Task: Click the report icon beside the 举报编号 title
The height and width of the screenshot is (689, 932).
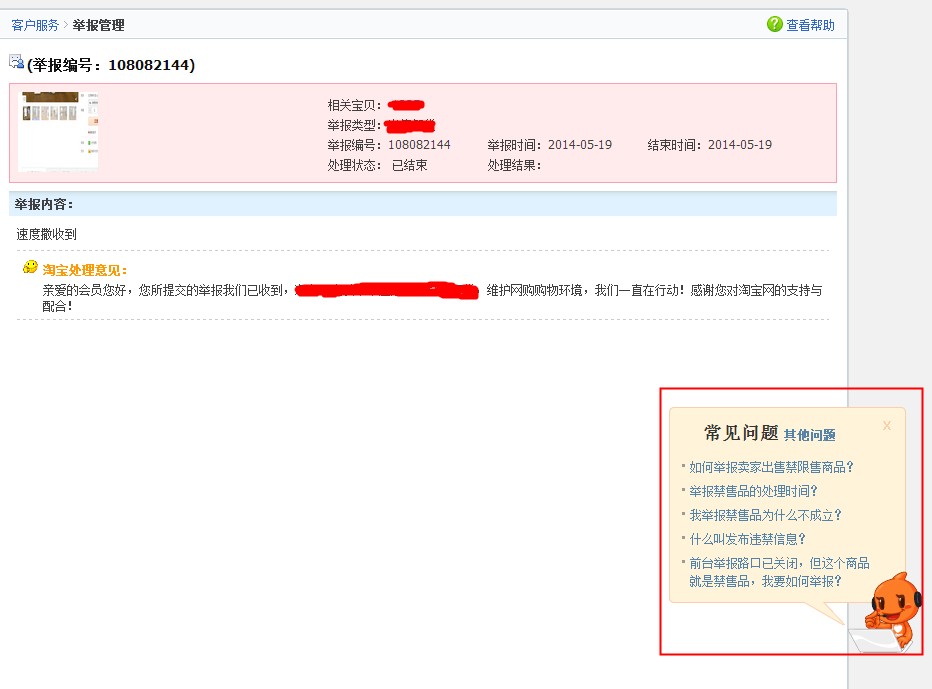Action: coord(17,62)
